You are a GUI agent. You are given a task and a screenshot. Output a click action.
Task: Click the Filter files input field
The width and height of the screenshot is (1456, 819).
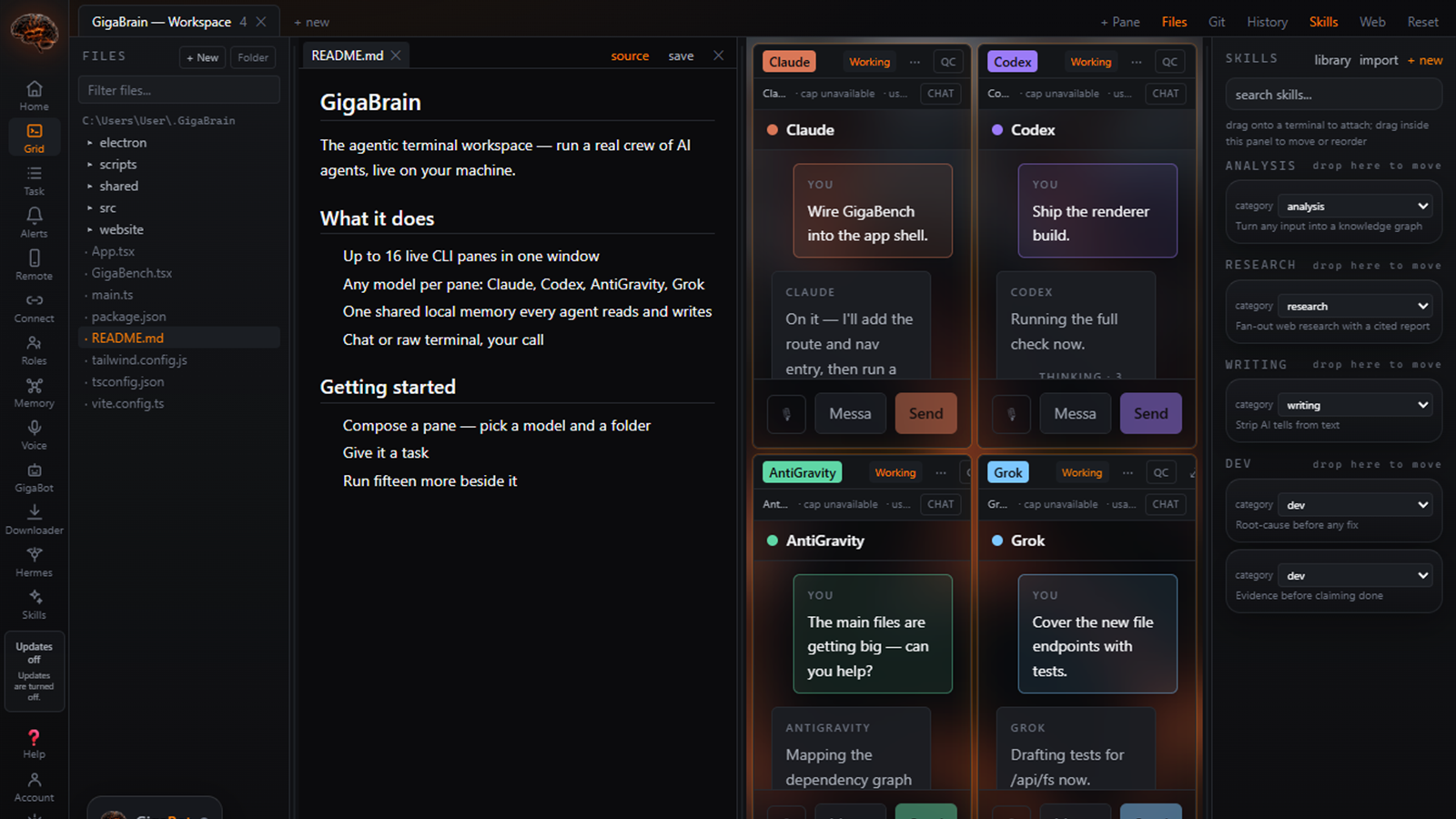(179, 90)
